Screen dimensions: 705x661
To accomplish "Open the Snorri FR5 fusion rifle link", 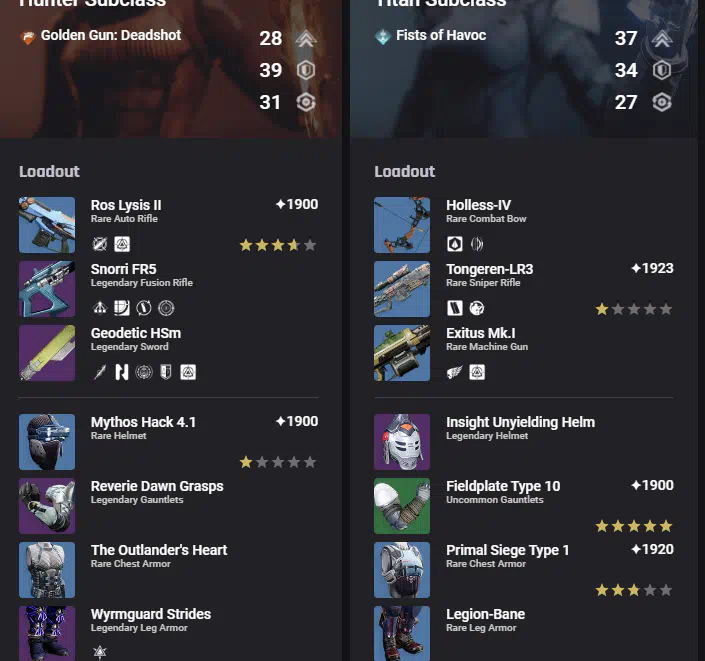I will pos(124,269).
